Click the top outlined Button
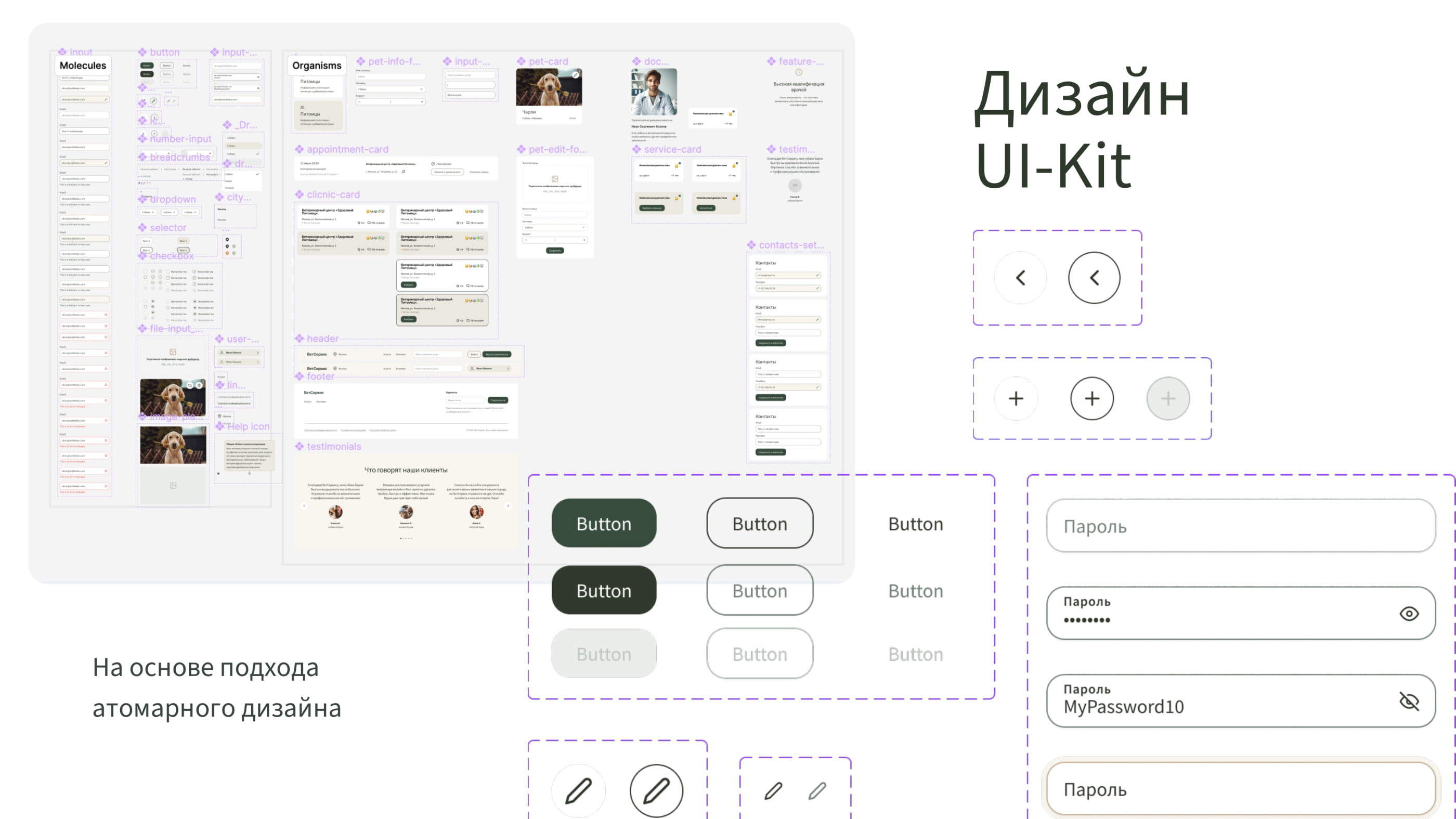Viewport: 1456px width, 819px height. tap(759, 524)
